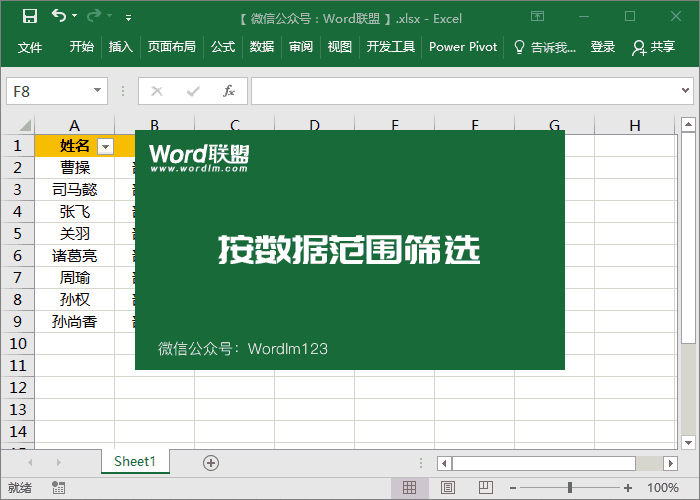Click the macro recording icon in status bar
Image resolution: width=700 pixels, height=500 pixels.
[59, 488]
